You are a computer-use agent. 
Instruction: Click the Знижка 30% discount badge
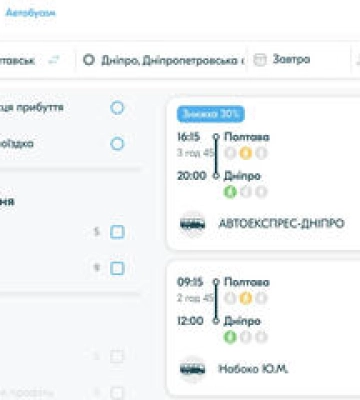[x=211, y=114]
